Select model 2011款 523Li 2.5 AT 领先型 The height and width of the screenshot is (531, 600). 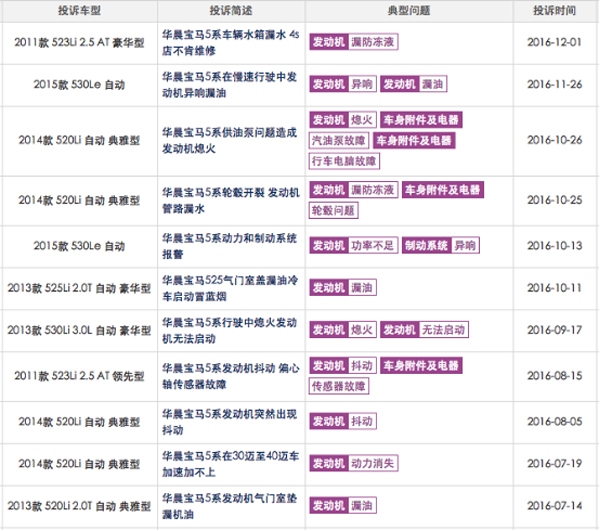point(79,376)
